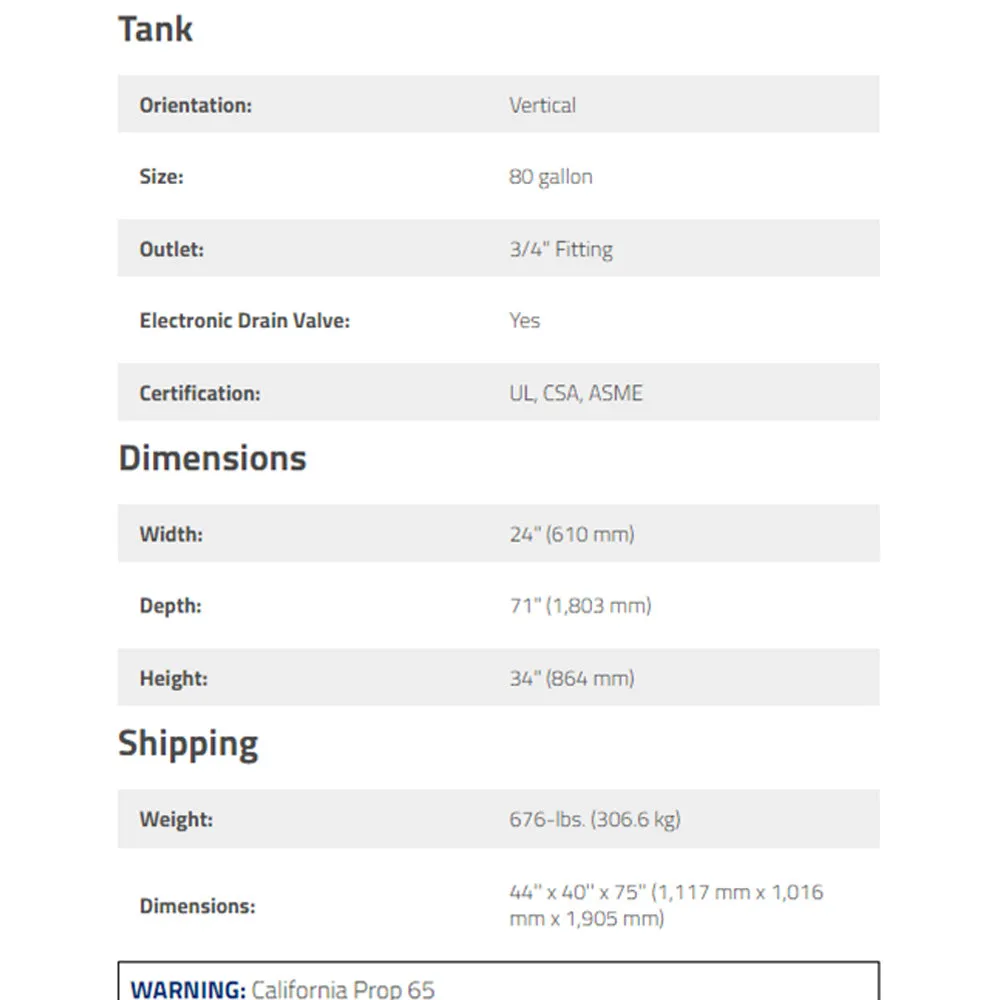Select the 34" (864 mm) height value
This screenshot has width=1000, height=1000.
[x=571, y=679]
